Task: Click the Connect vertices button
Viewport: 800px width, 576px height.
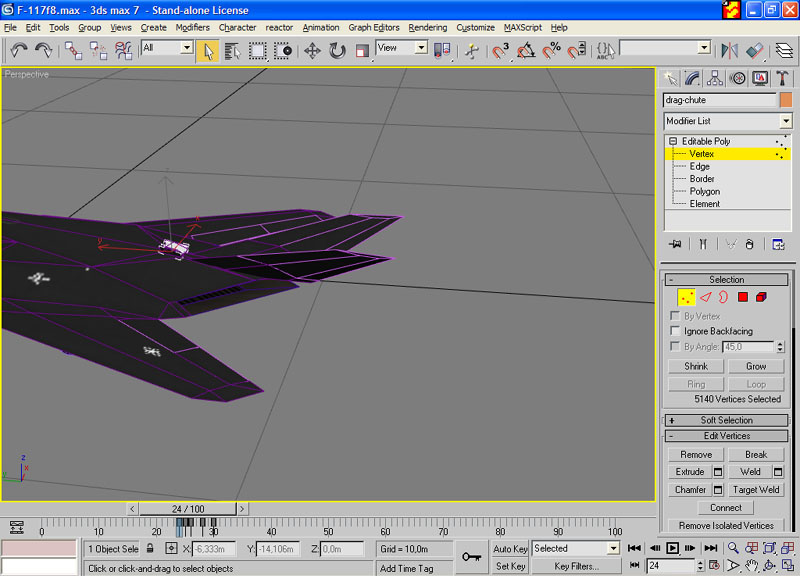Action: pos(726,508)
